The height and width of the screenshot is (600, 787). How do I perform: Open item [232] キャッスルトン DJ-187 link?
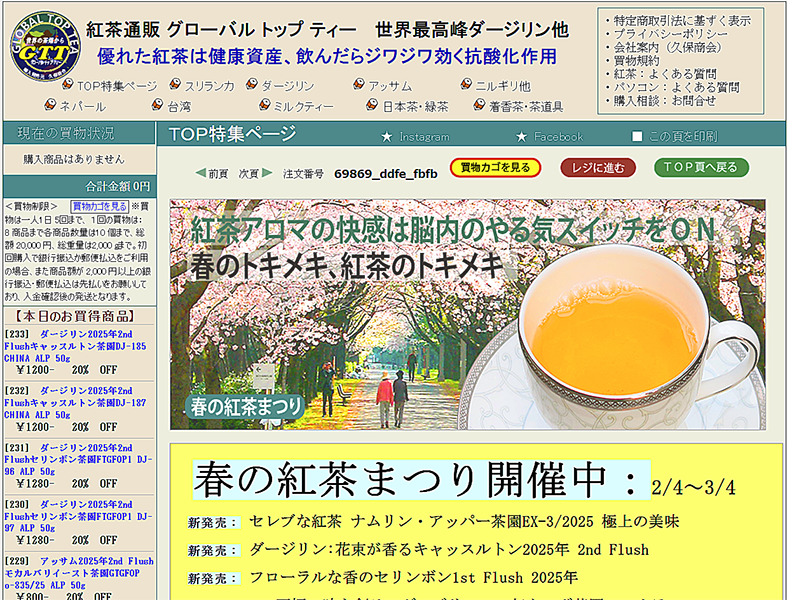coord(75,403)
